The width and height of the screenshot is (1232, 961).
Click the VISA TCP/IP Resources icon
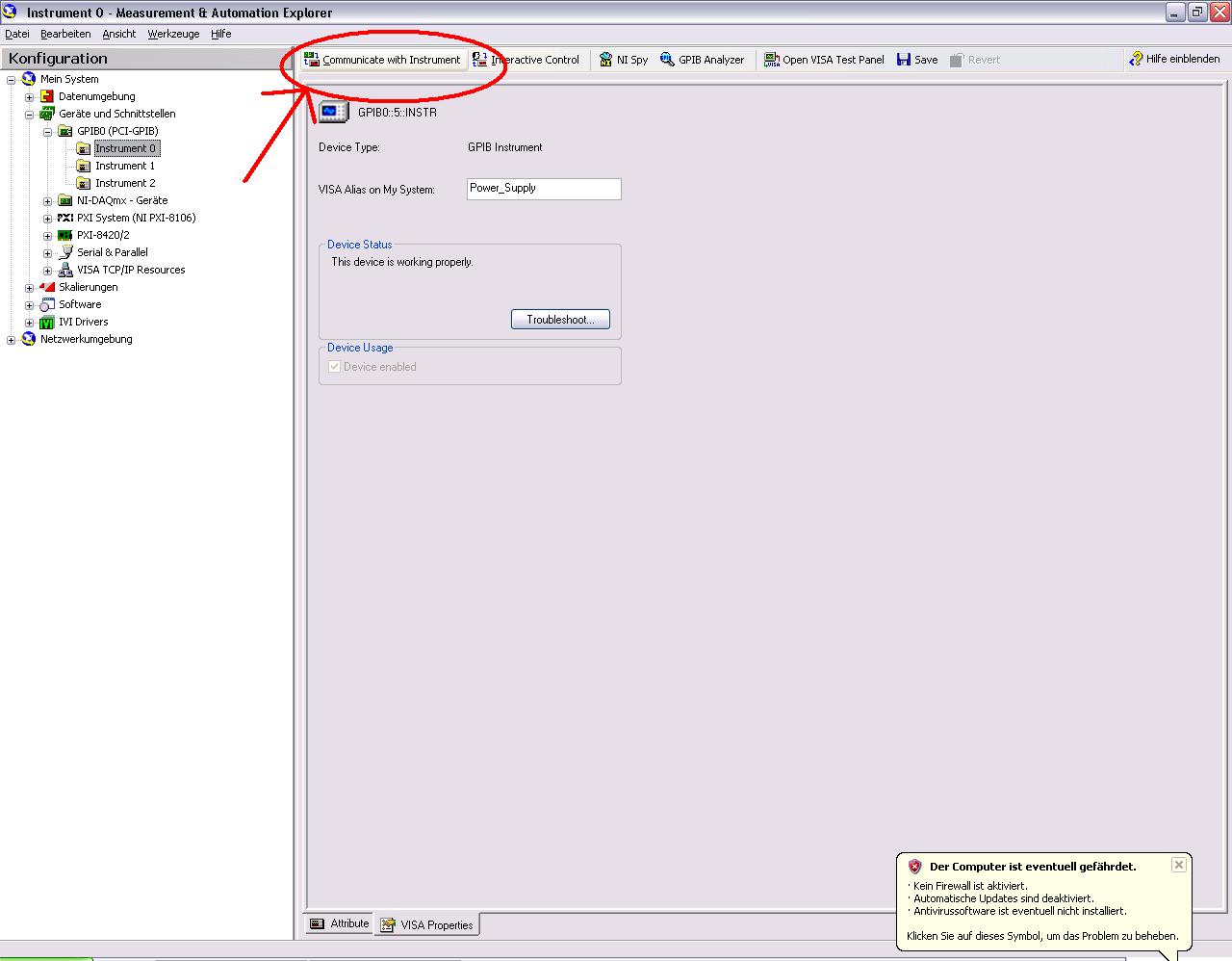[x=65, y=270]
